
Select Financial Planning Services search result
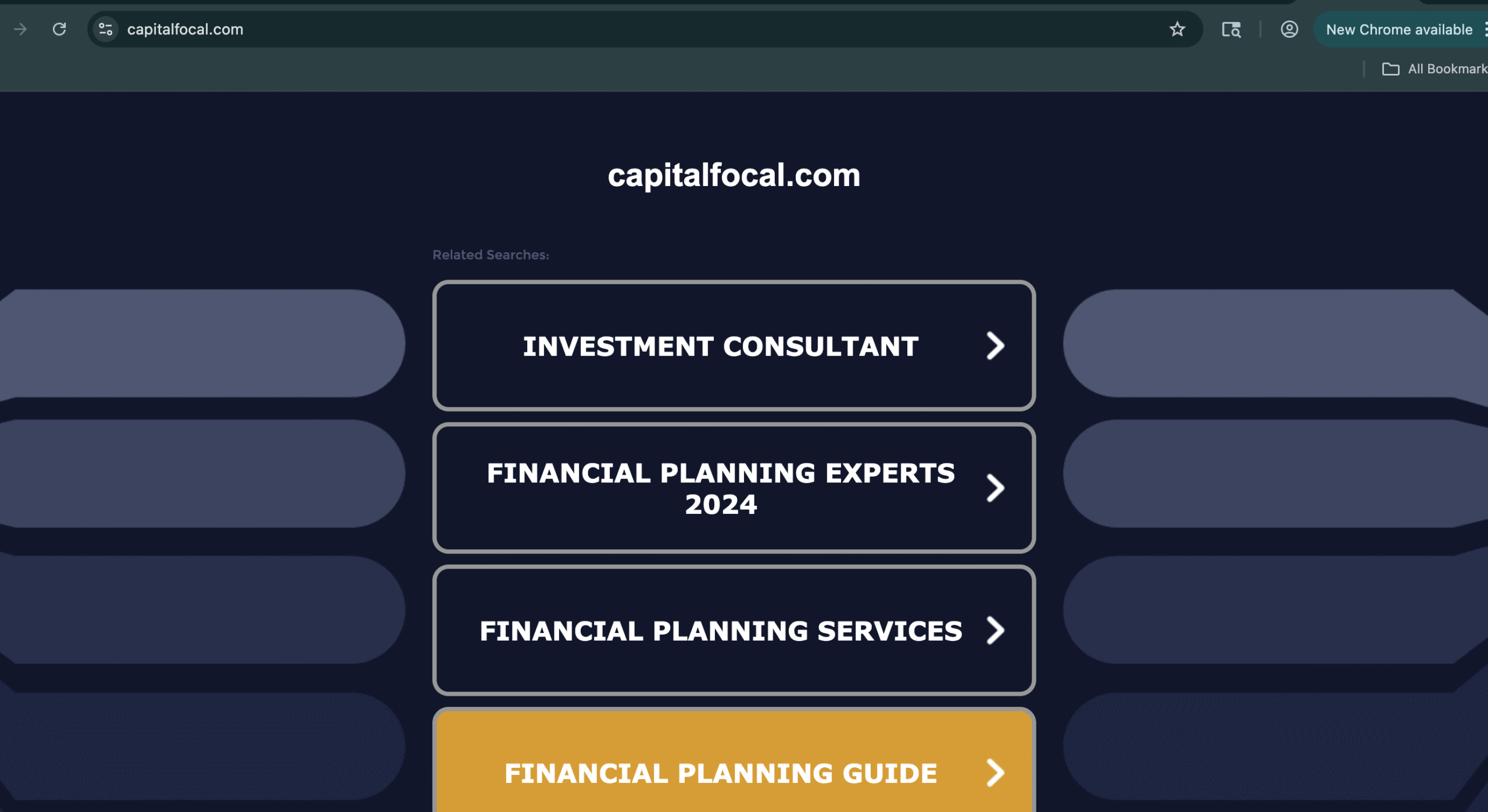(x=721, y=631)
